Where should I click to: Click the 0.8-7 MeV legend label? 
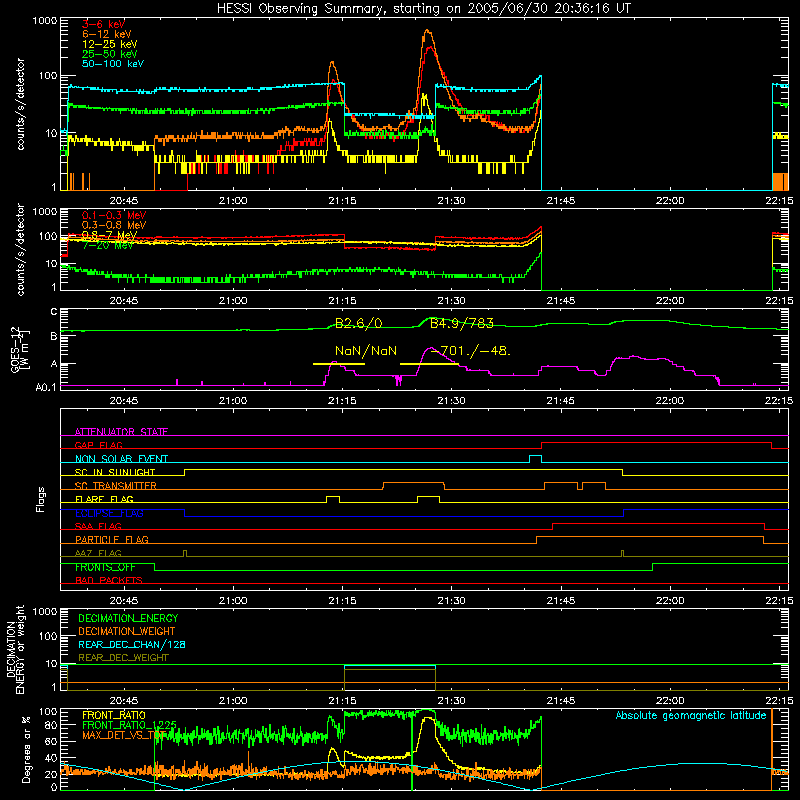click(x=109, y=235)
